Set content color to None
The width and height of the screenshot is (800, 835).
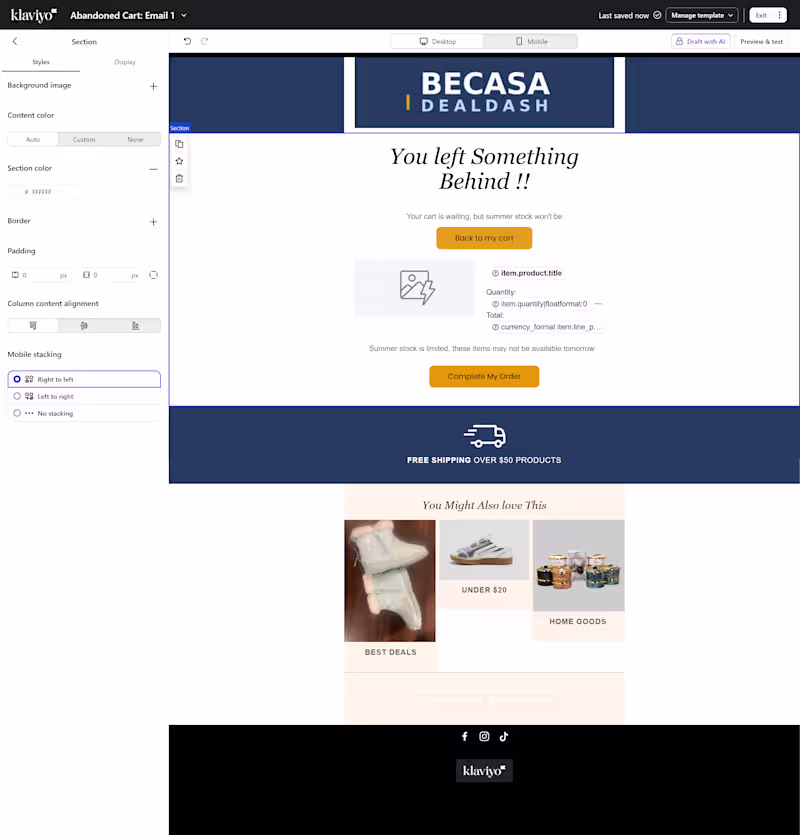pyautogui.click(x=135, y=140)
